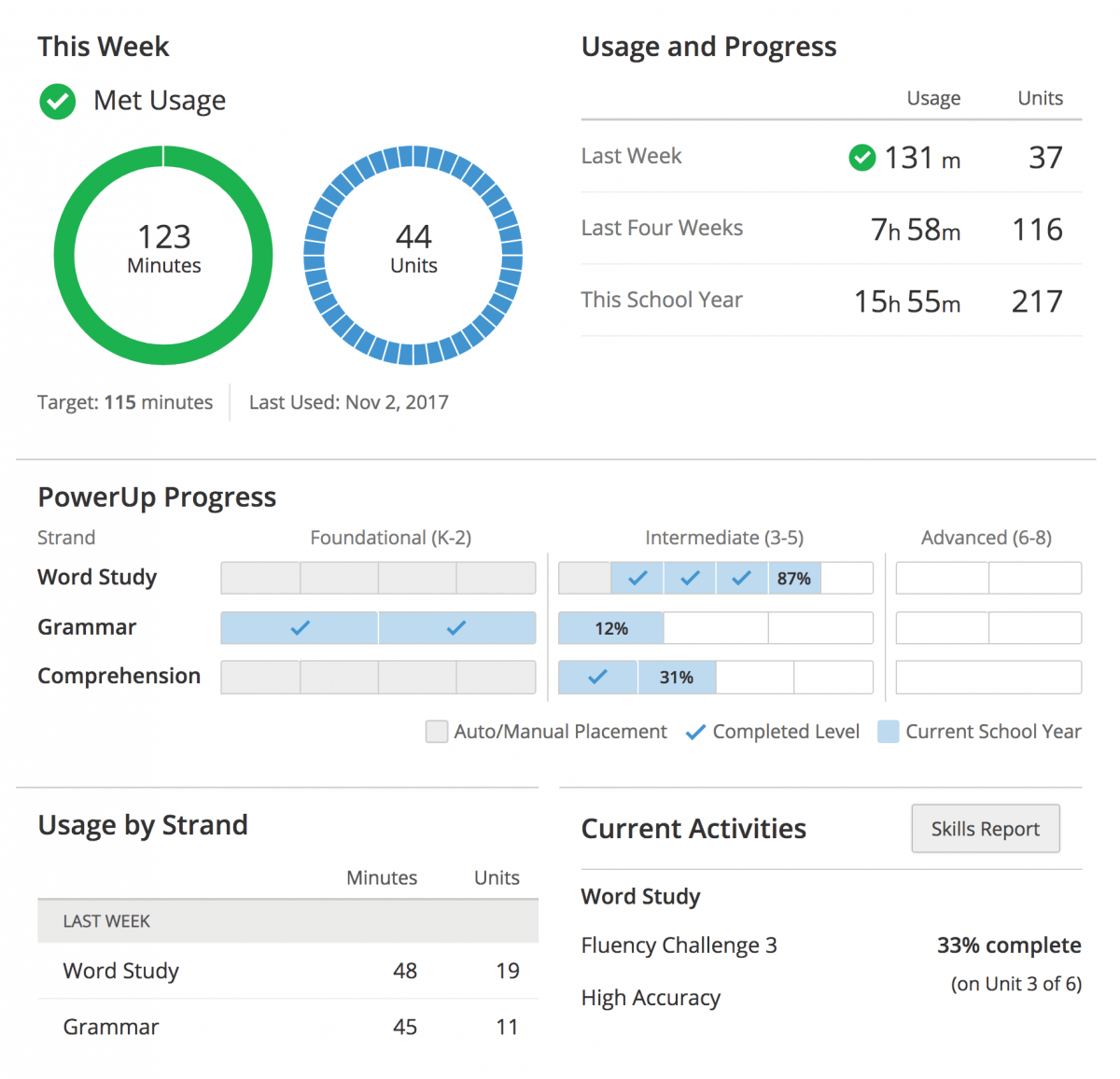Open the Skills Report
1120x1079 pixels.
point(985,829)
